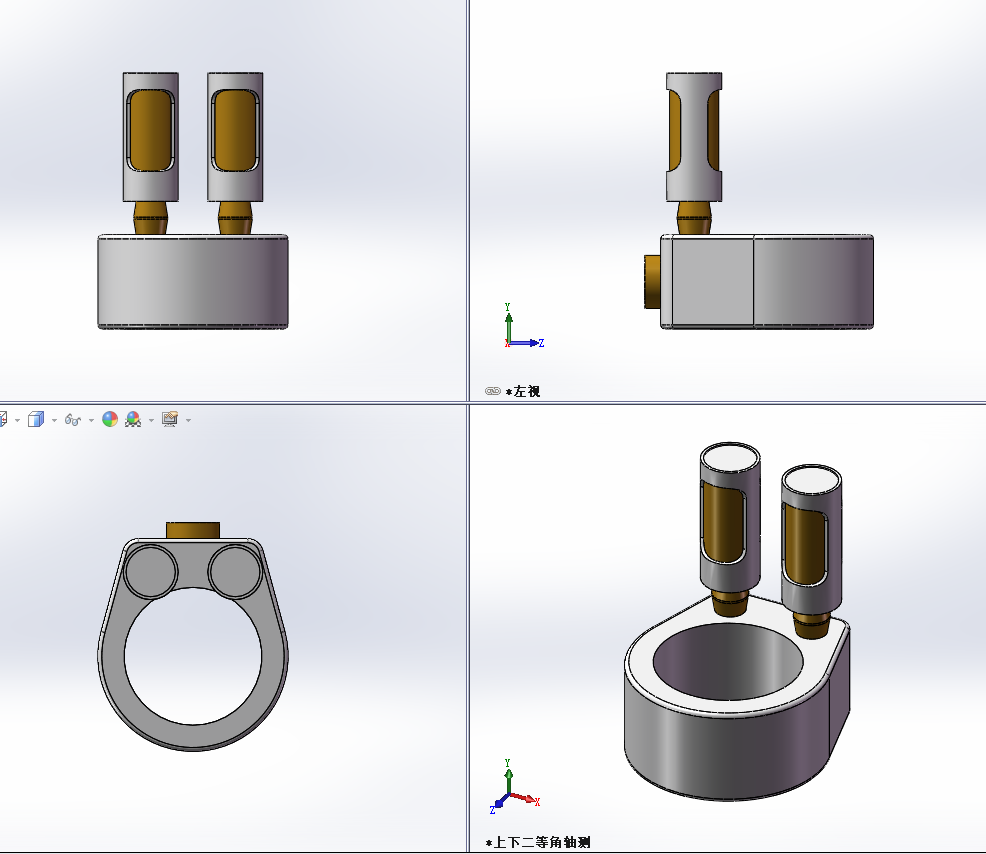The height and width of the screenshot is (854, 986).
Task: Click the link views icon beside *左视
Action: pos(492,391)
